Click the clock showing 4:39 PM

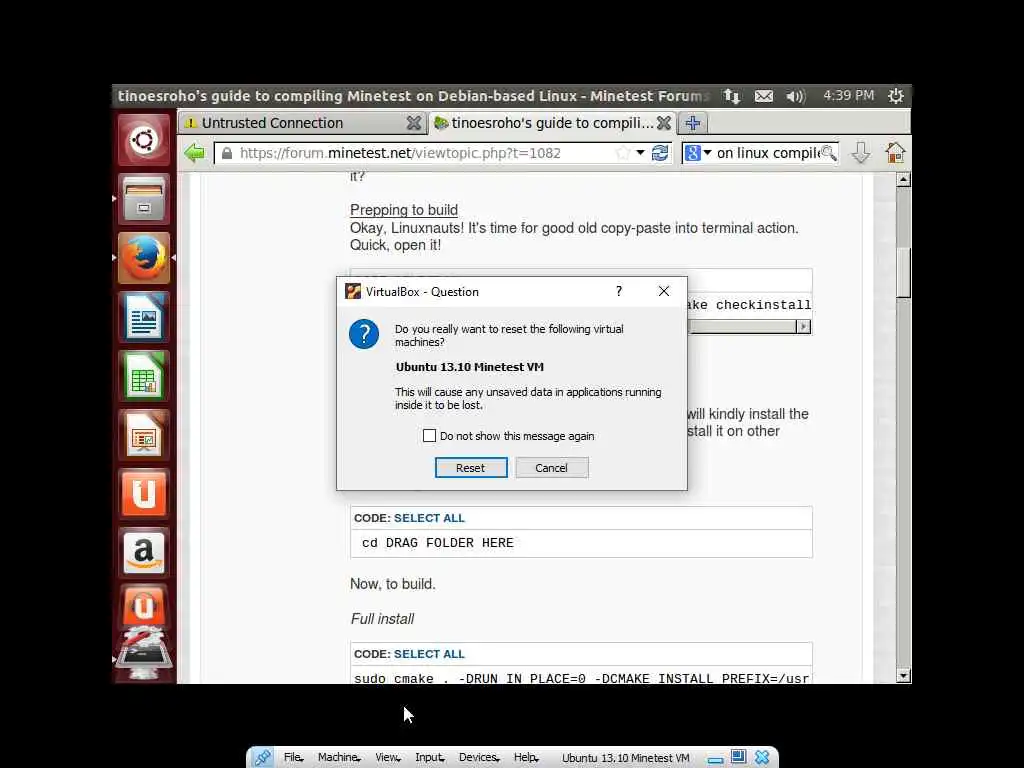tap(848, 95)
